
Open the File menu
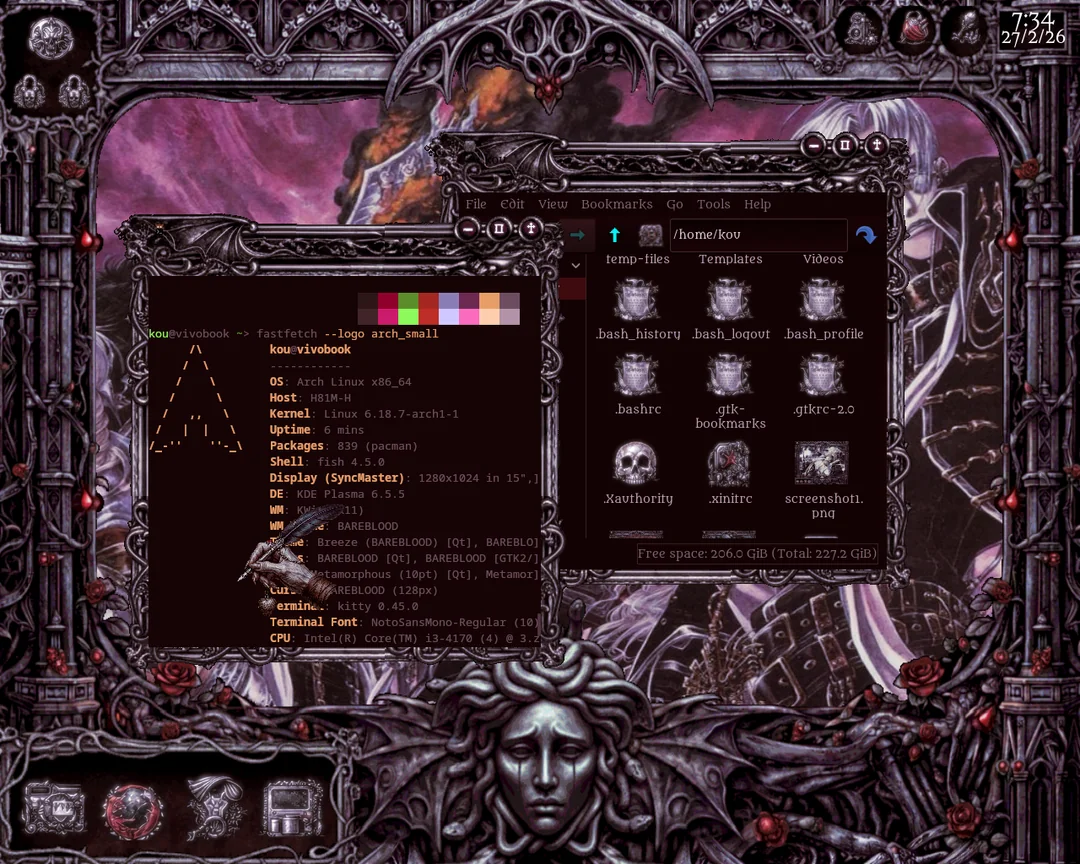476,204
